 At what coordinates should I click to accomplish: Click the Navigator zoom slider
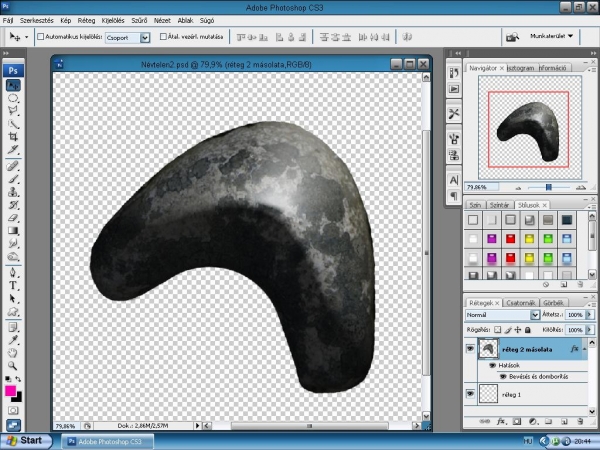[x=548, y=187]
